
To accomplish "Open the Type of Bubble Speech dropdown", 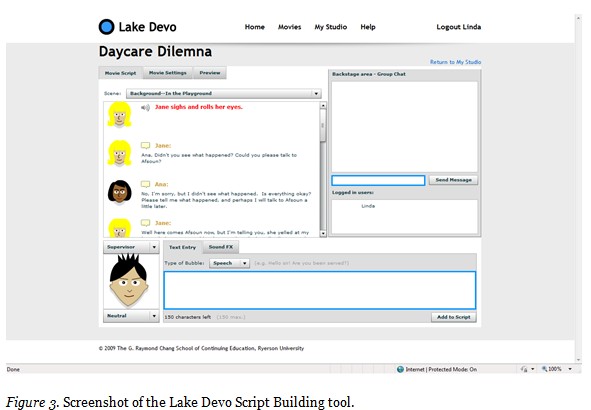I will pyautogui.click(x=229, y=263).
